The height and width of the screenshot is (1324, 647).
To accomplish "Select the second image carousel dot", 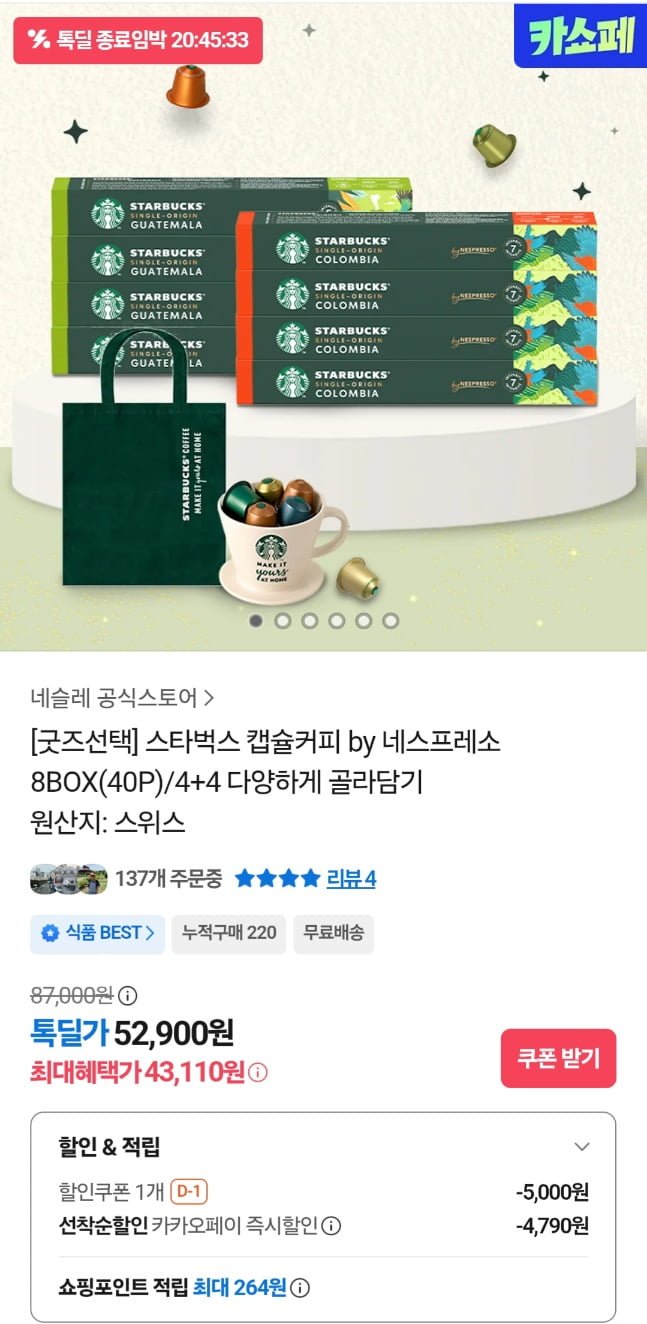I will [x=283, y=621].
